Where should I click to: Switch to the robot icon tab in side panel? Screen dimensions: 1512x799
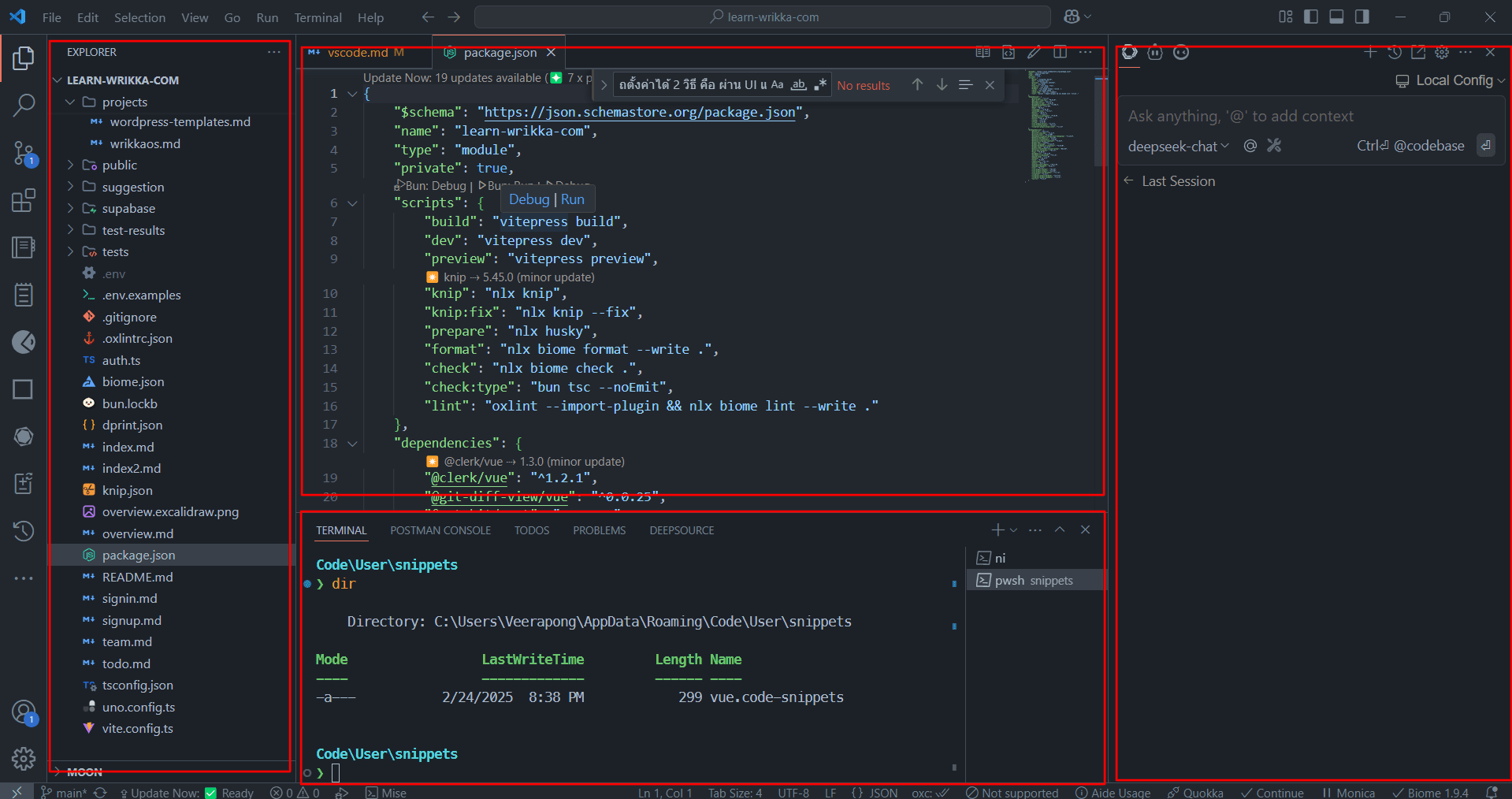point(1155,52)
